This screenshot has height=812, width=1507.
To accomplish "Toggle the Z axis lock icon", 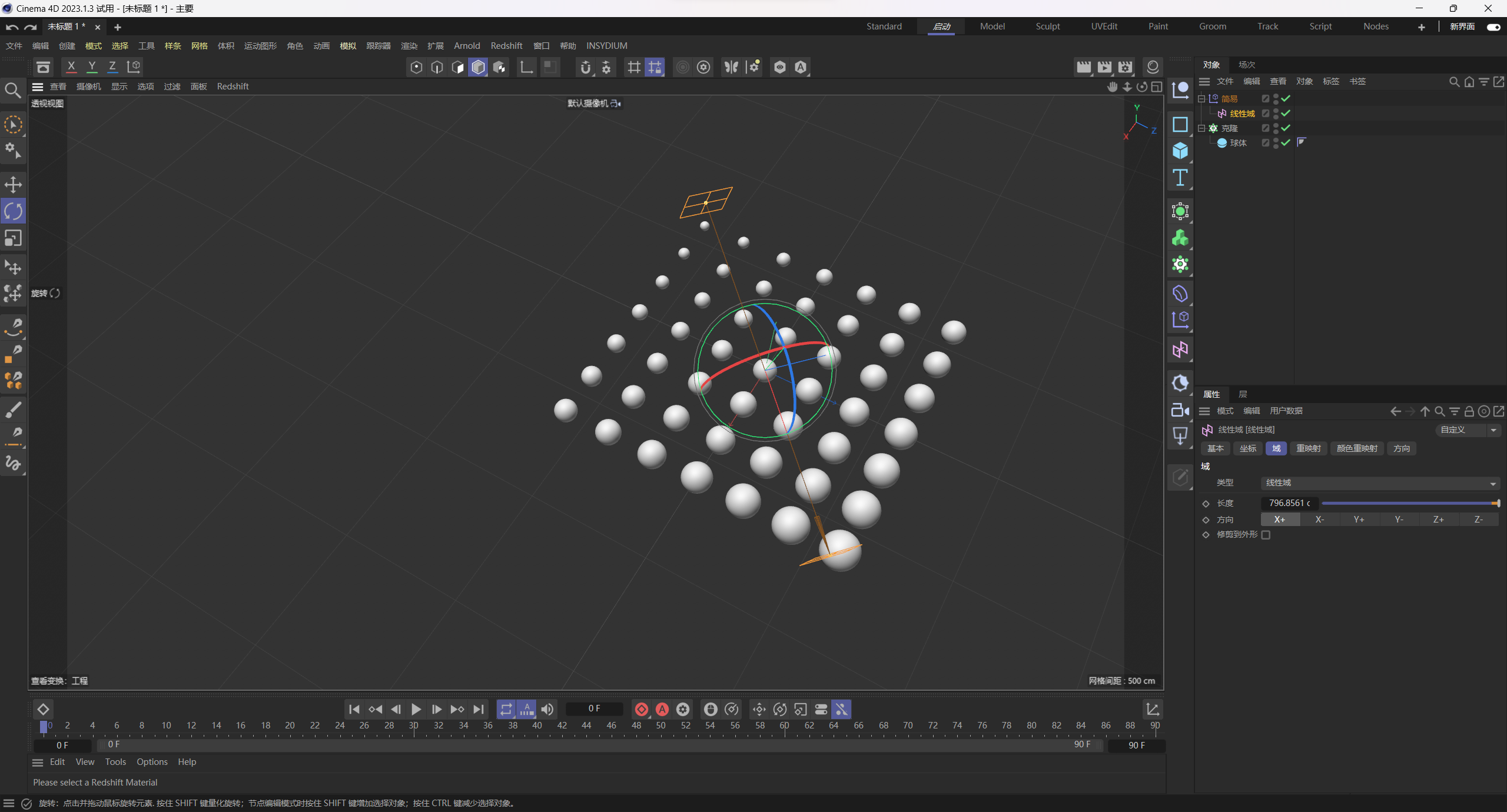I will (112, 67).
